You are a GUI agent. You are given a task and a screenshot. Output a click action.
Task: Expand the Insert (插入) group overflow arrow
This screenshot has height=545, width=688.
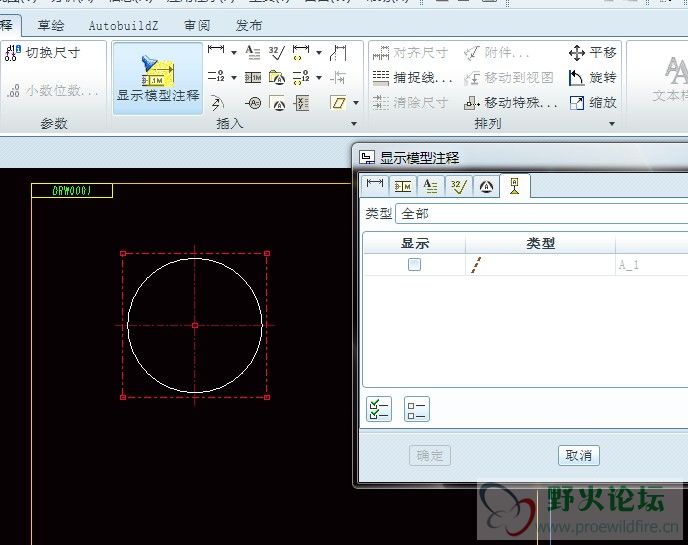[x=354, y=124]
